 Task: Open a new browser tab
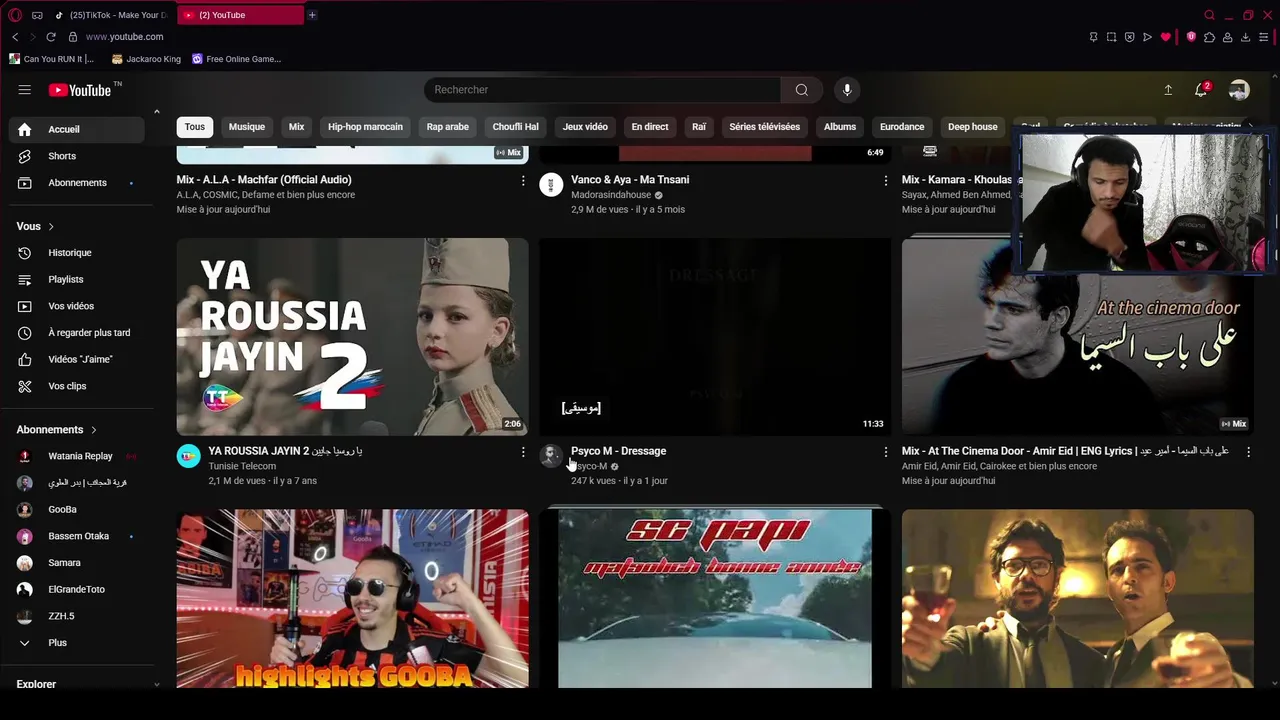click(312, 15)
